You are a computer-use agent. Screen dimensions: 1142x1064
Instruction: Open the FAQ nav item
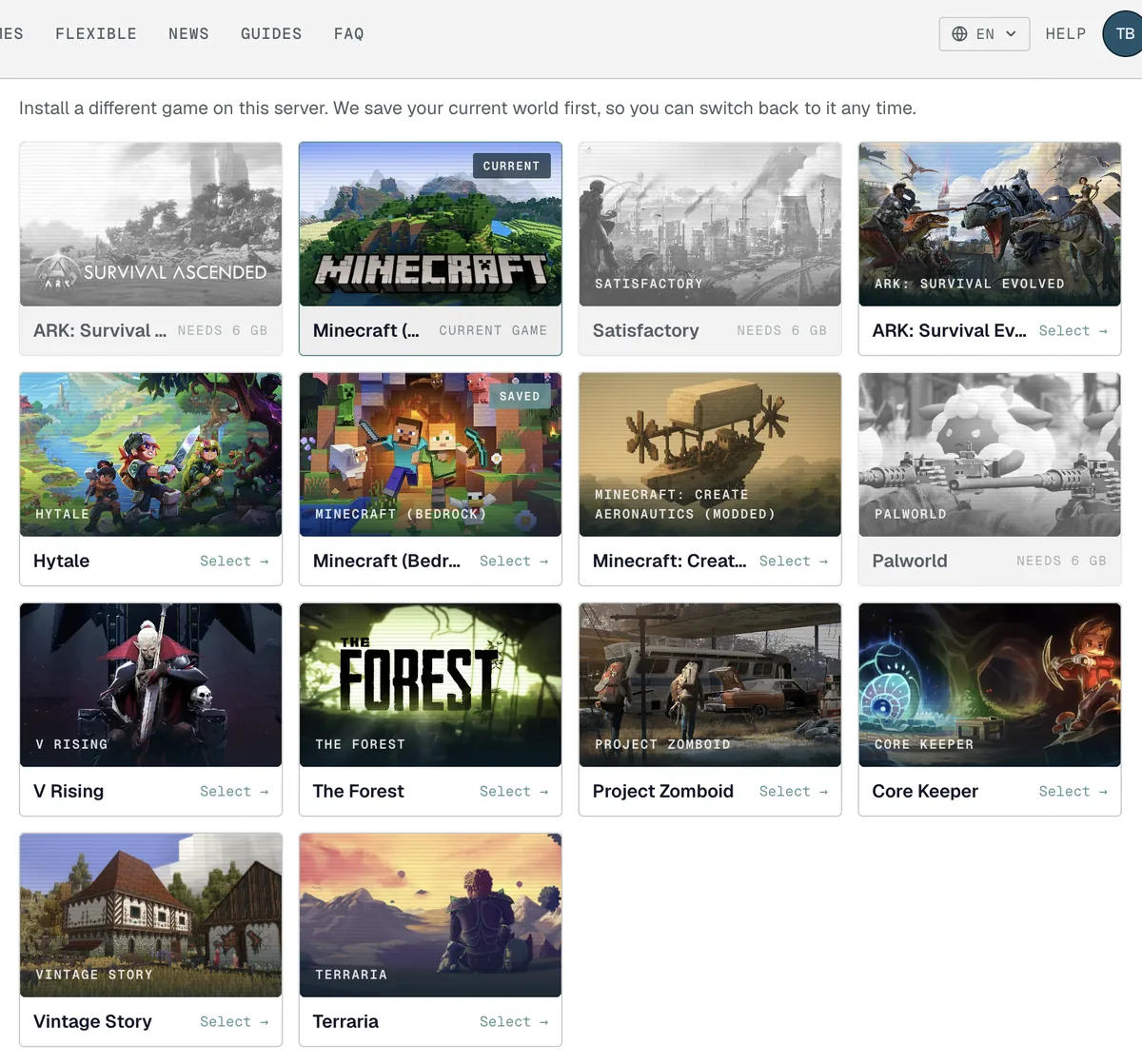(x=349, y=33)
